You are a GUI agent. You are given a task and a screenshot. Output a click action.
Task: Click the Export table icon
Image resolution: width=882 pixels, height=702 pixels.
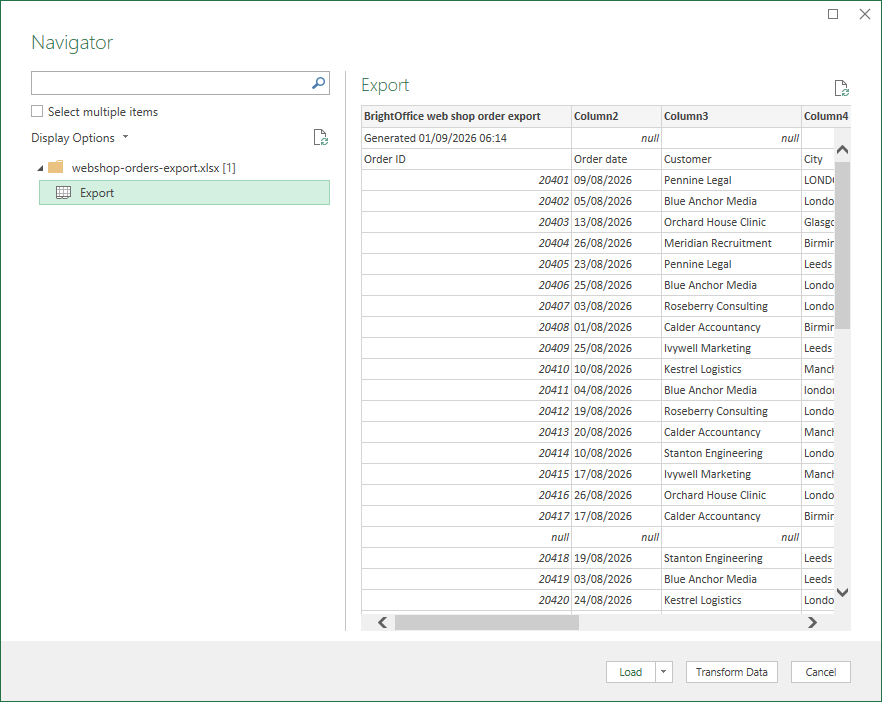coord(64,192)
